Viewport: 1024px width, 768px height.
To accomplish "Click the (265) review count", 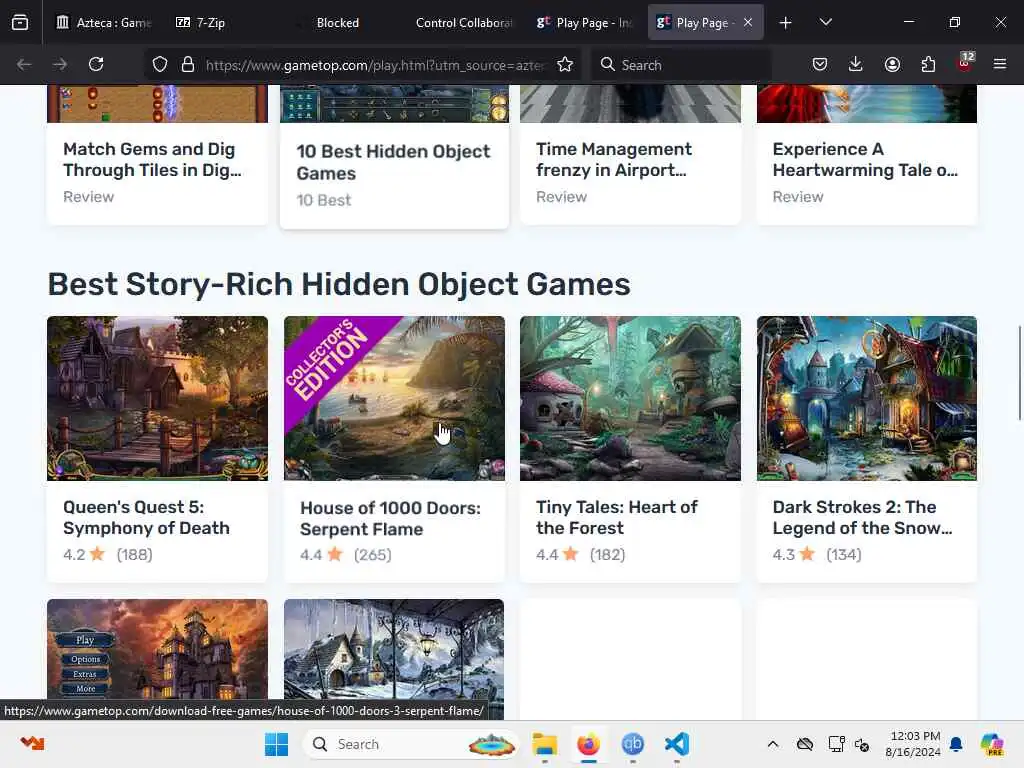I will coord(372,555).
